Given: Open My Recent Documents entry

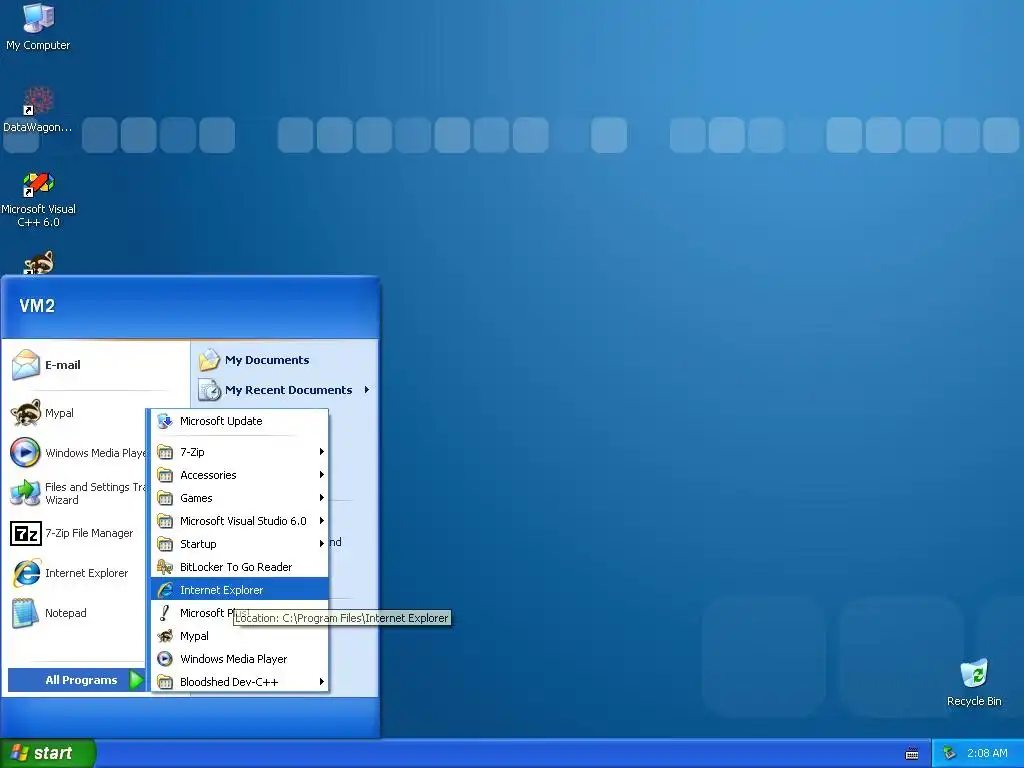Looking at the screenshot, I should (285, 390).
